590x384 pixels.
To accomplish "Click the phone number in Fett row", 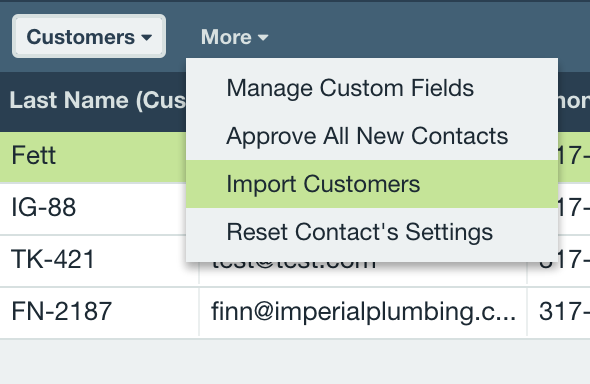I will [x=574, y=156].
